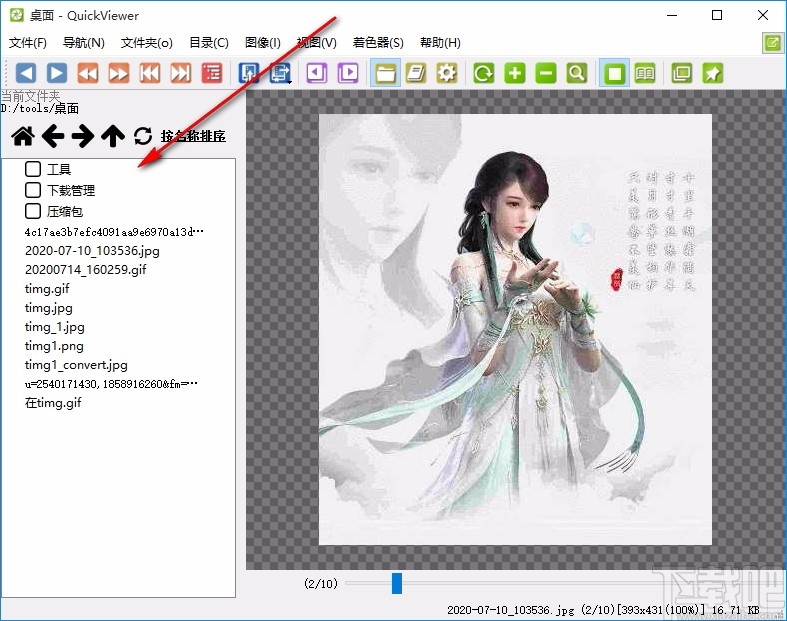Image resolution: width=787 pixels, height=621 pixels.
Task: Jump to first image icon
Action: click(x=150, y=73)
